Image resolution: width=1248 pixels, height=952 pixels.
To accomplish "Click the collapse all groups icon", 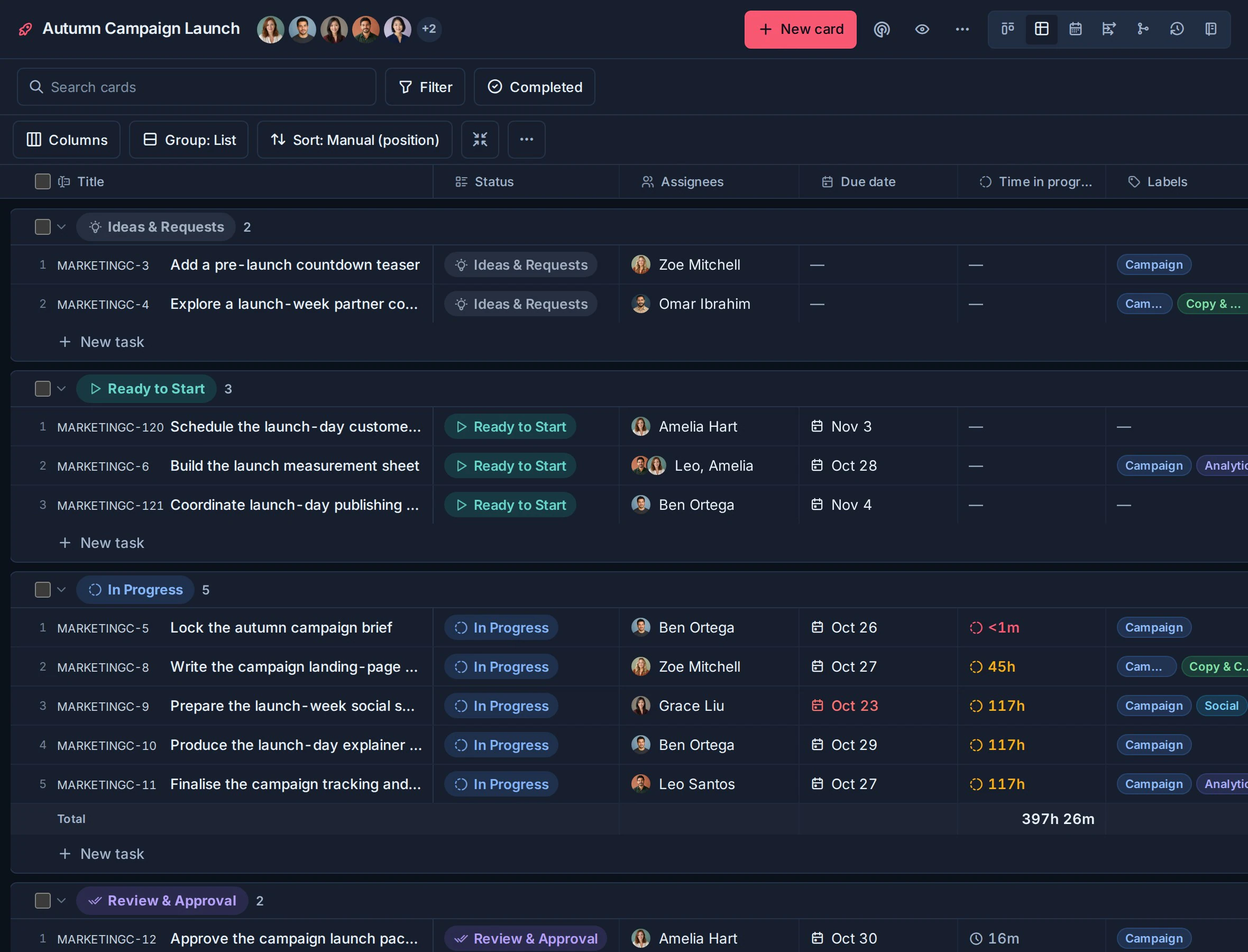I will point(480,140).
